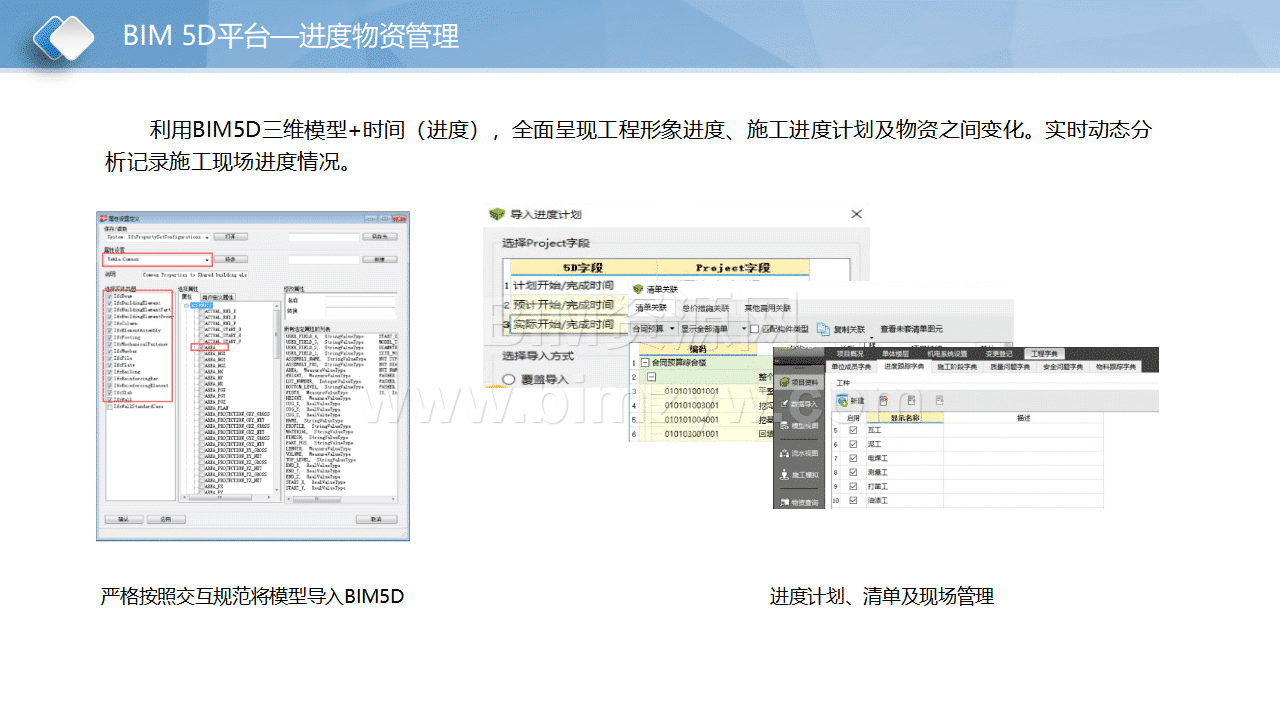Open the 机电系统设置 tab
The image size is (1280, 720).
coord(947,354)
